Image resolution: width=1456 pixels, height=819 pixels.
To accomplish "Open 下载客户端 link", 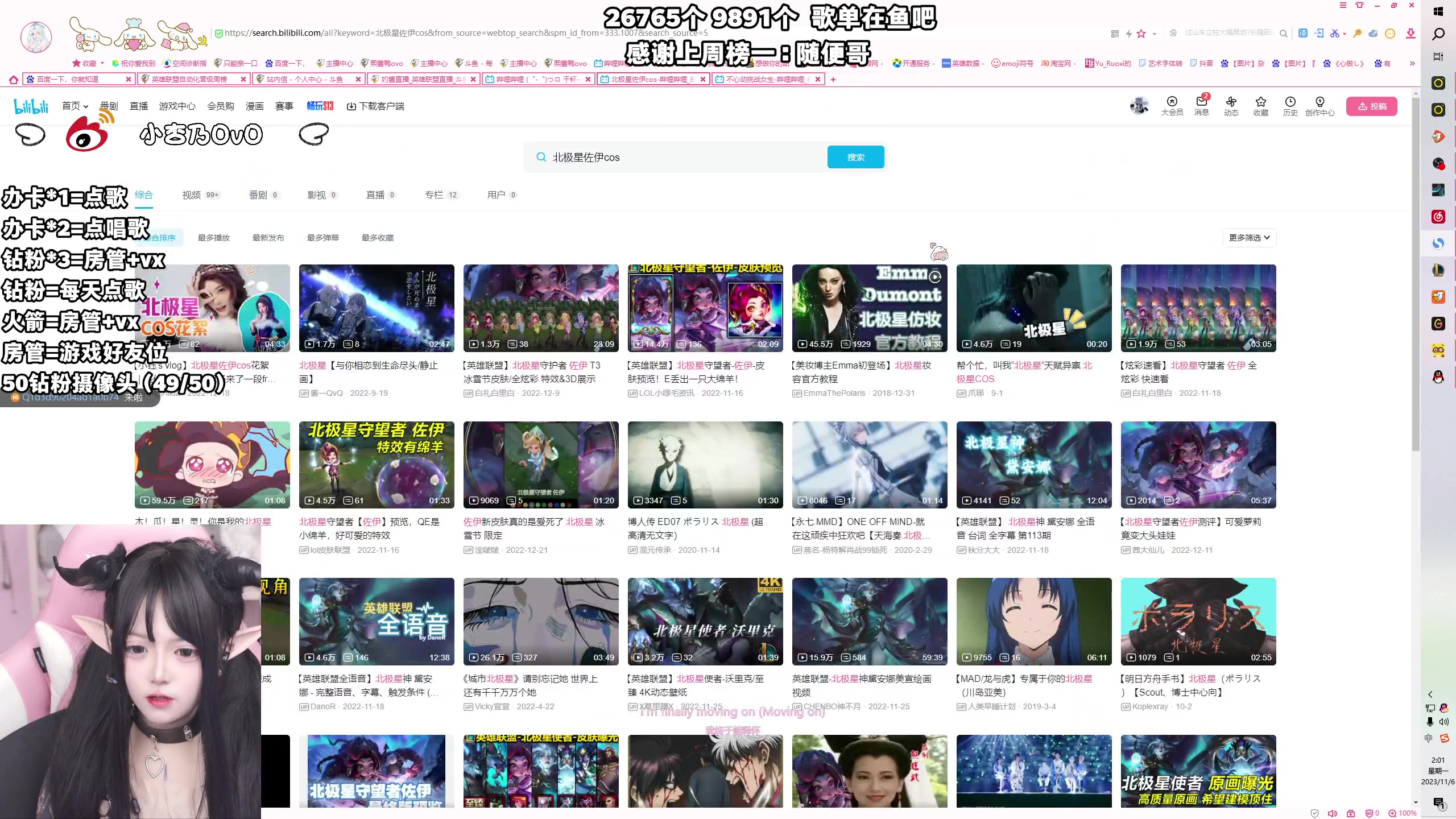I will 375,106.
